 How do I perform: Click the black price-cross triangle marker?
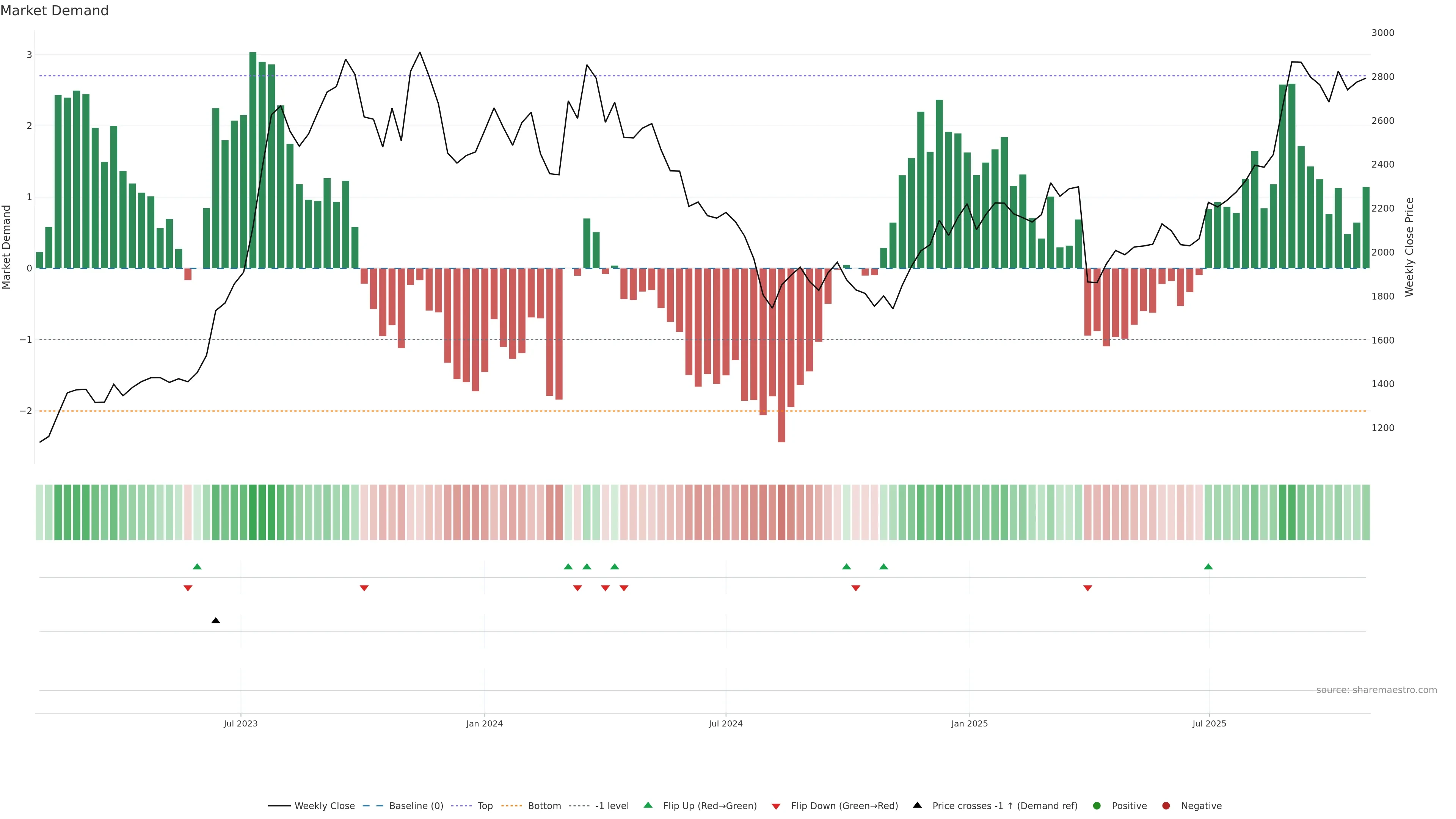(x=215, y=621)
